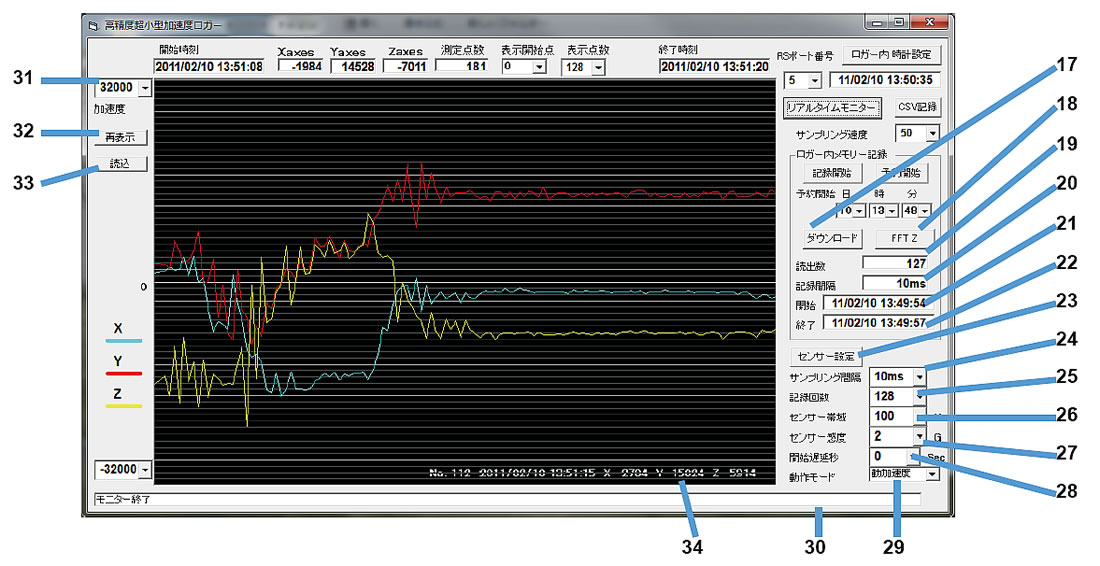Click the cyan X axis legend line
The image size is (1100, 566).
[118, 342]
